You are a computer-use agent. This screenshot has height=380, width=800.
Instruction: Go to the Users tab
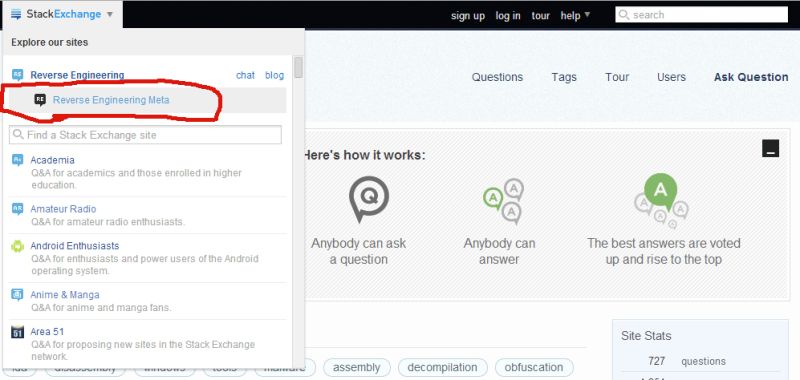coord(671,77)
